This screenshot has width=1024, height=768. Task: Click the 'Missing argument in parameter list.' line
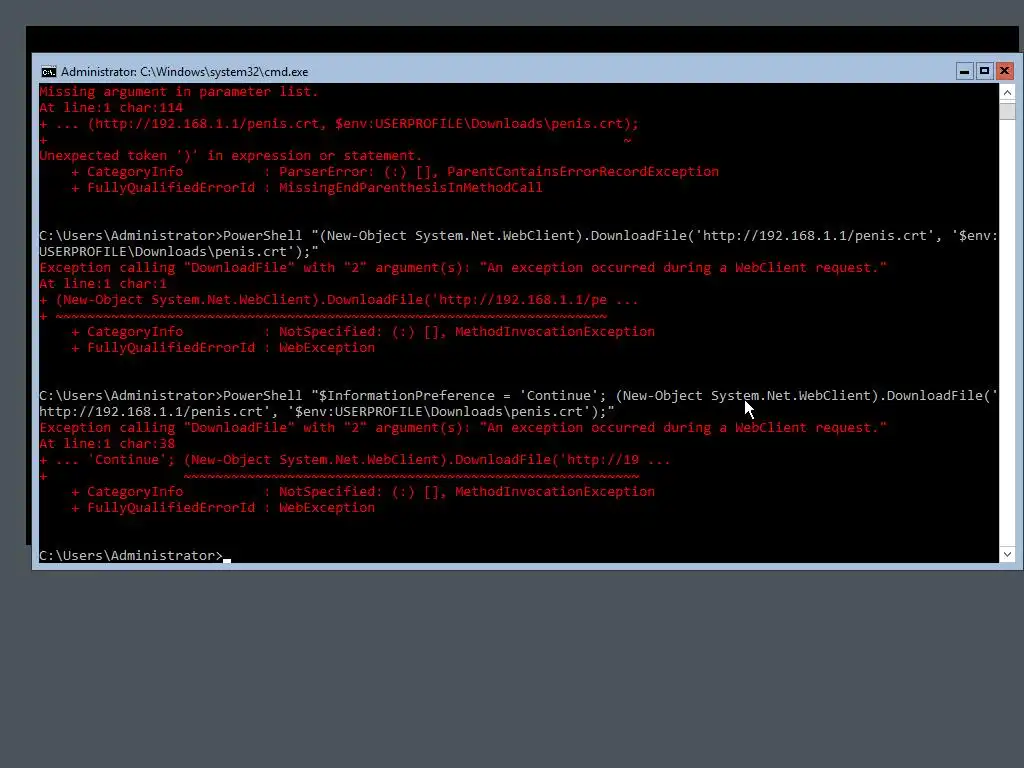(178, 91)
